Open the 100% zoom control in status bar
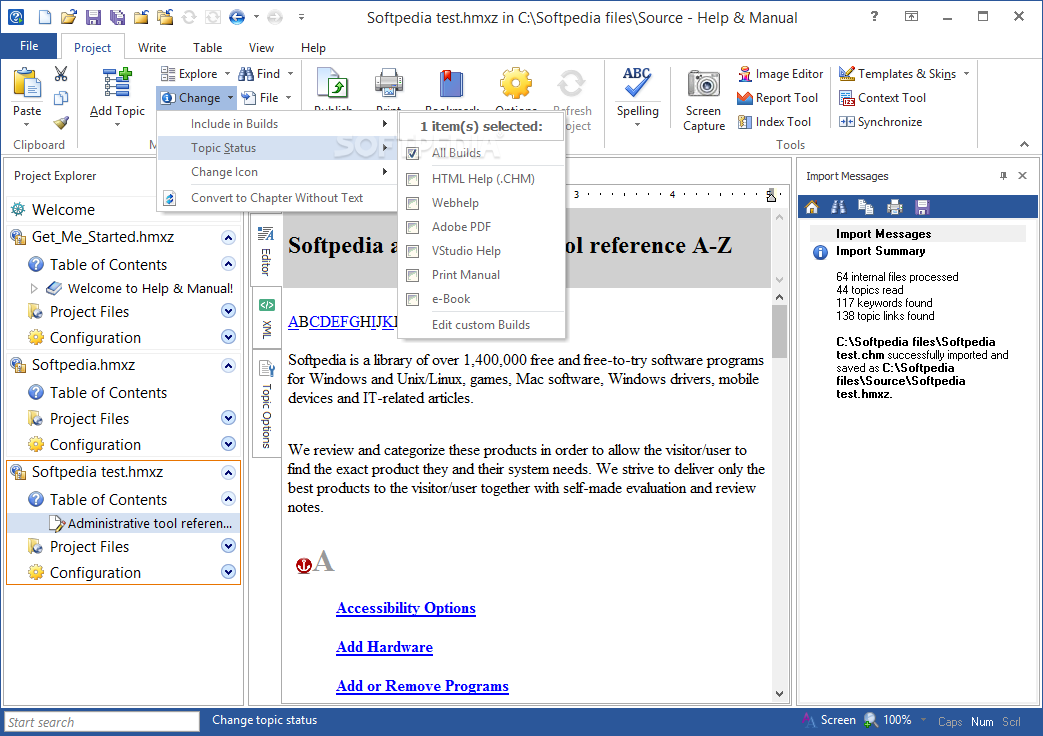 [896, 720]
